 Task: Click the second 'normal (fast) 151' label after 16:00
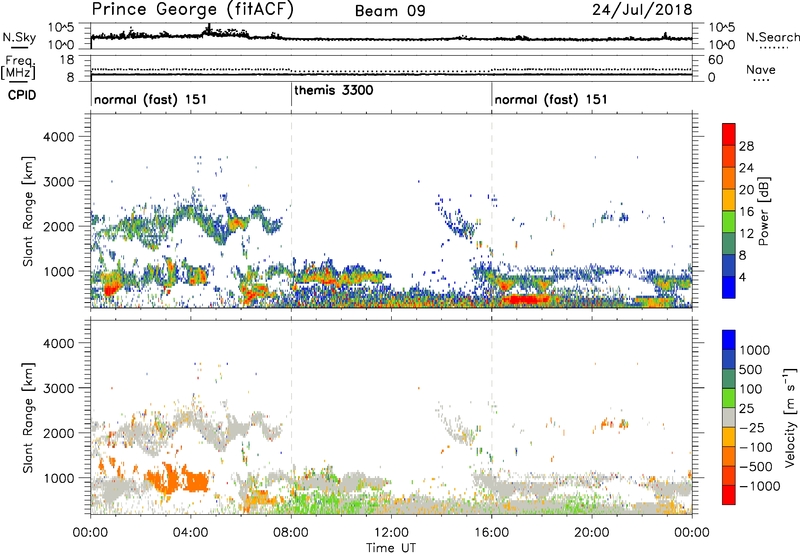click(x=551, y=99)
